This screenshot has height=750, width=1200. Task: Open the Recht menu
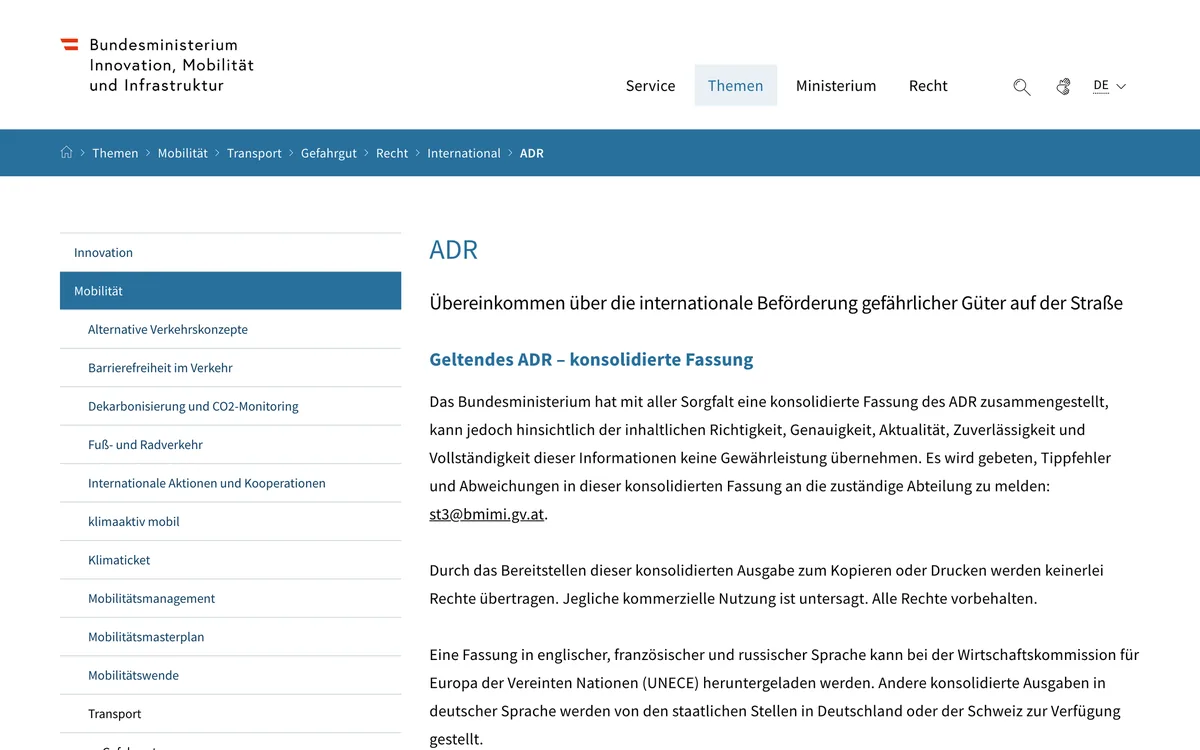(928, 86)
